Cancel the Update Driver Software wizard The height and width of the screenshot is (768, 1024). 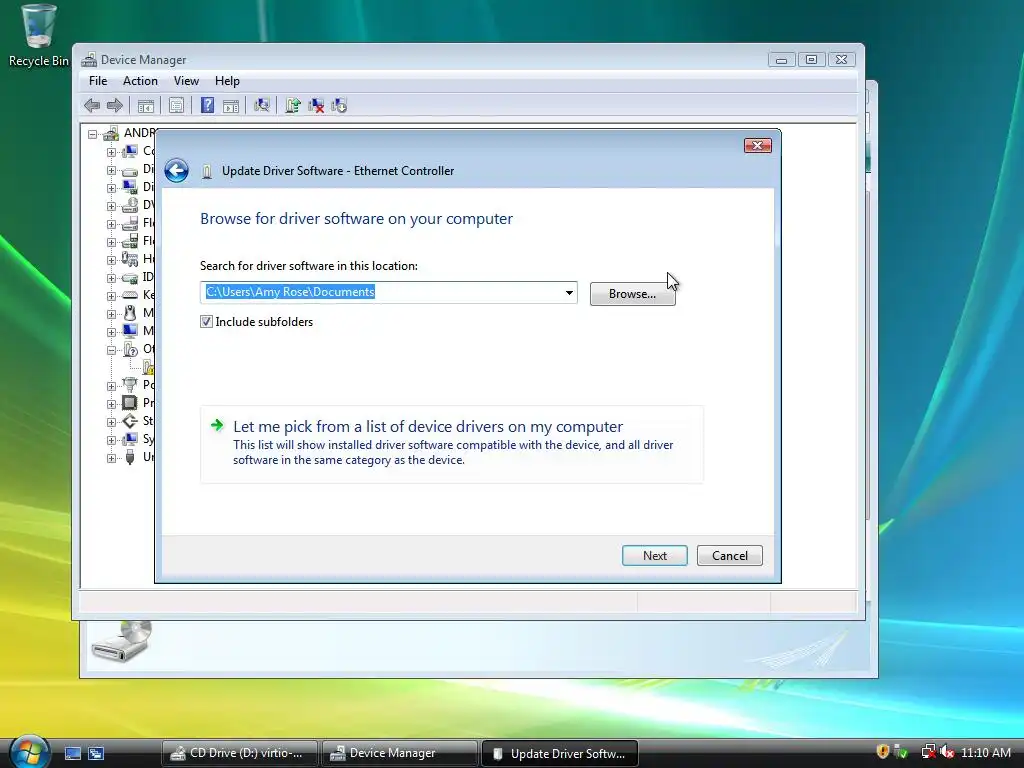[729, 556]
